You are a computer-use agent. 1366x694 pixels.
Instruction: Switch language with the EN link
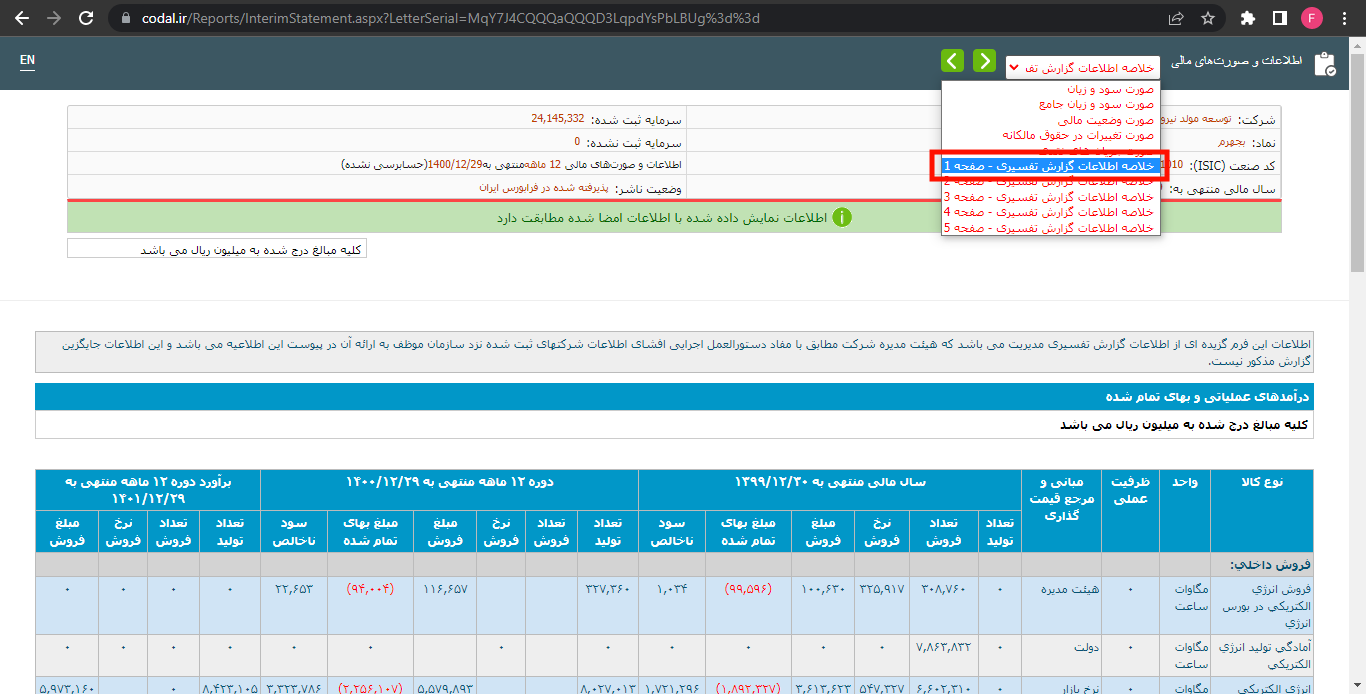(x=27, y=60)
